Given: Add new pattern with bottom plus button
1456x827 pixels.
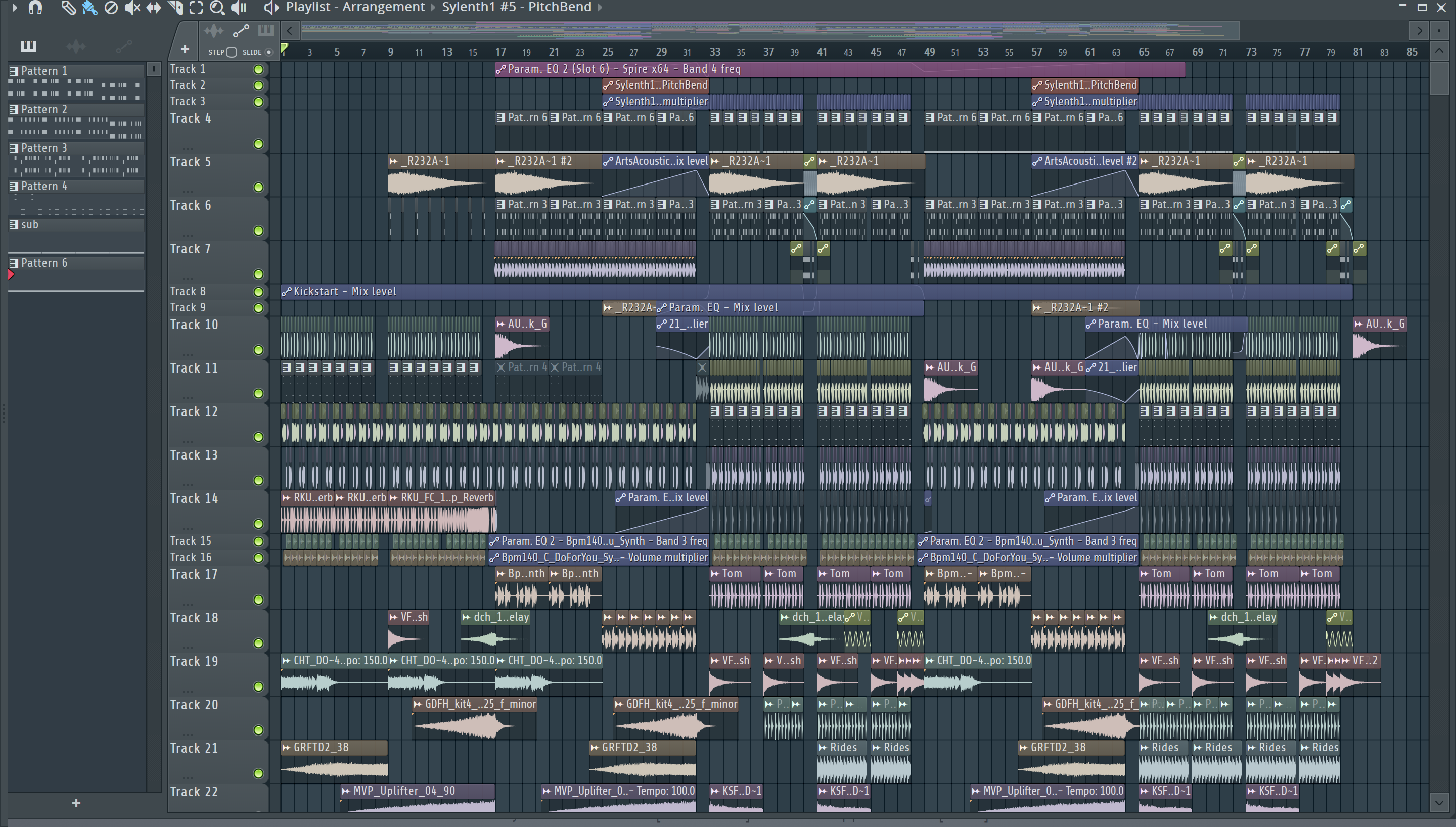Looking at the screenshot, I should pos(76,803).
